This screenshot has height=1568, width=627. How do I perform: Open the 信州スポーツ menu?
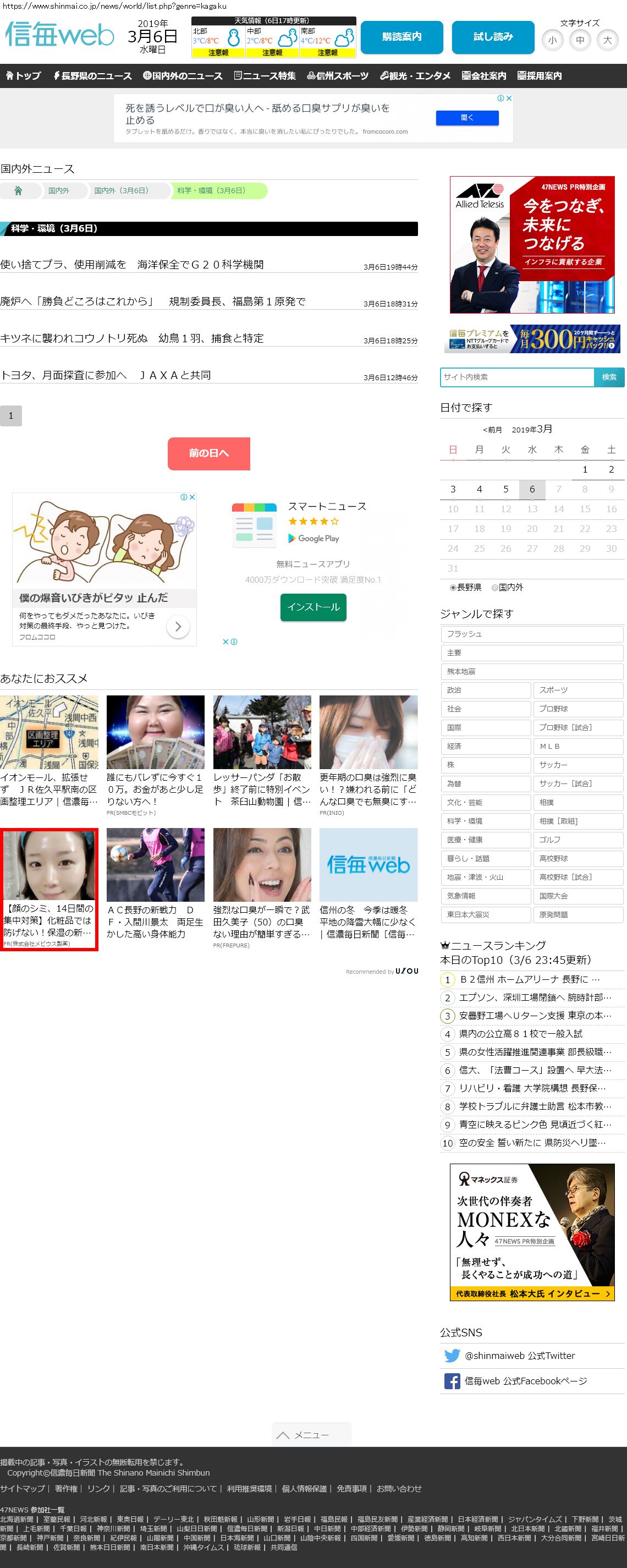point(337,76)
